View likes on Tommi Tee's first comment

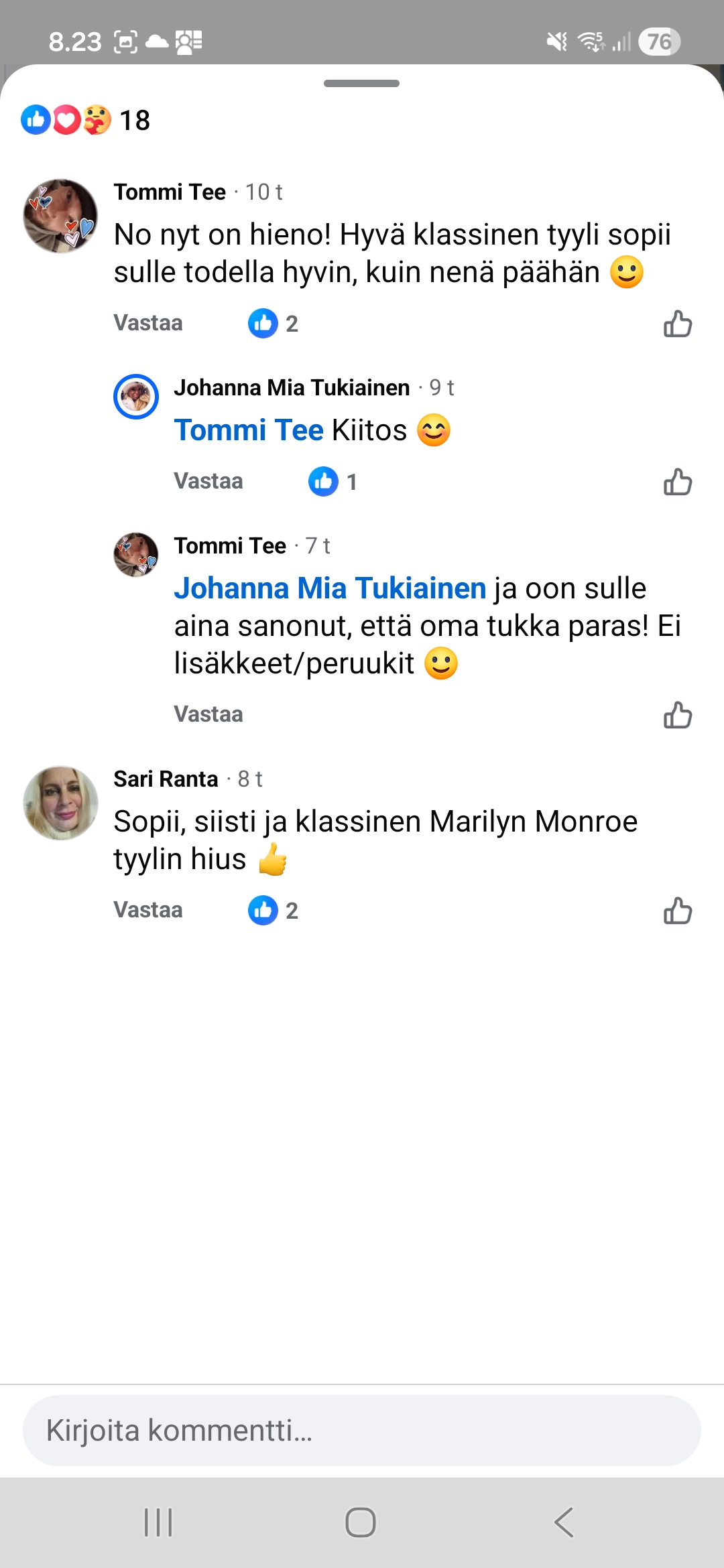tap(273, 324)
